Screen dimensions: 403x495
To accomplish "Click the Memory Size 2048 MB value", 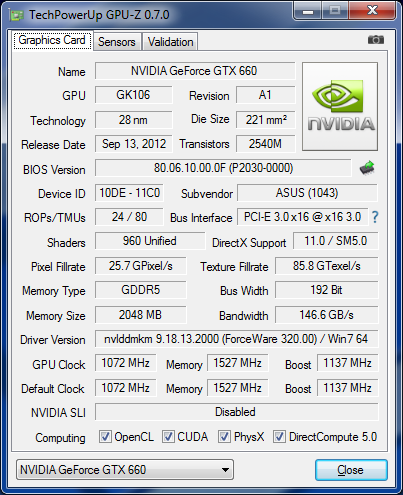I will [140, 315].
